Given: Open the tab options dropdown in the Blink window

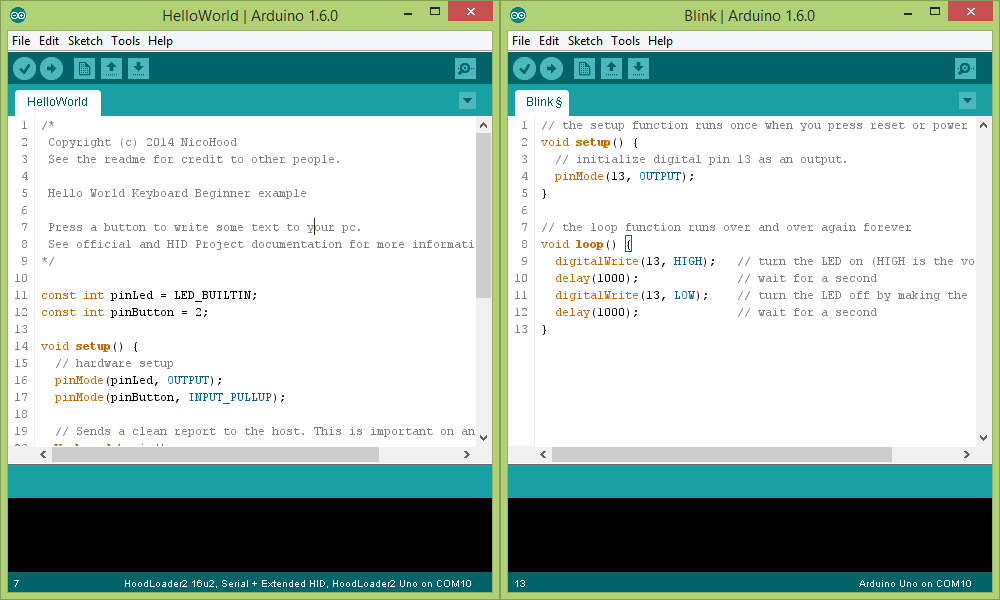Looking at the screenshot, I should click(967, 100).
